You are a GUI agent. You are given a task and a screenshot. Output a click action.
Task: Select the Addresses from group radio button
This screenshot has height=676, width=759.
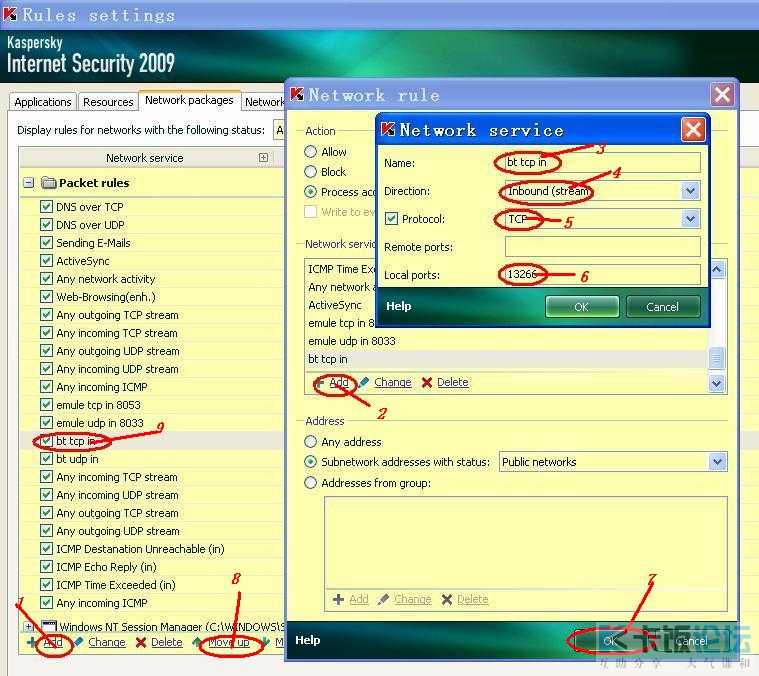click(x=310, y=482)
